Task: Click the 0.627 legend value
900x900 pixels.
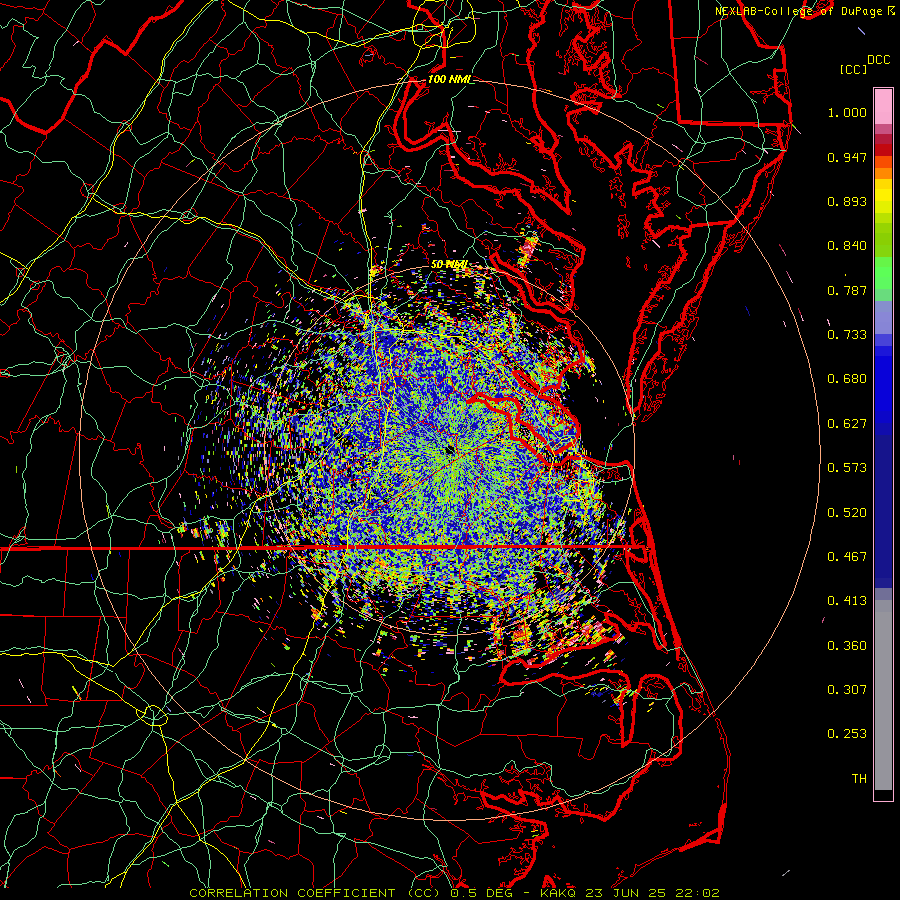Action: (x=847, y=424)
